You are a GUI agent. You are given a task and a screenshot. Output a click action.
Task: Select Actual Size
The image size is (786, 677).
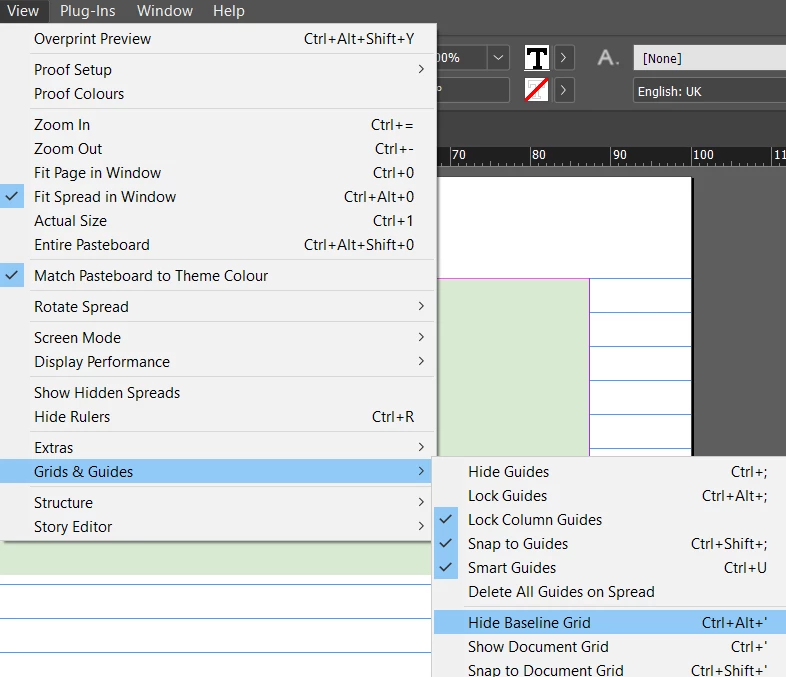click(217, 220)
